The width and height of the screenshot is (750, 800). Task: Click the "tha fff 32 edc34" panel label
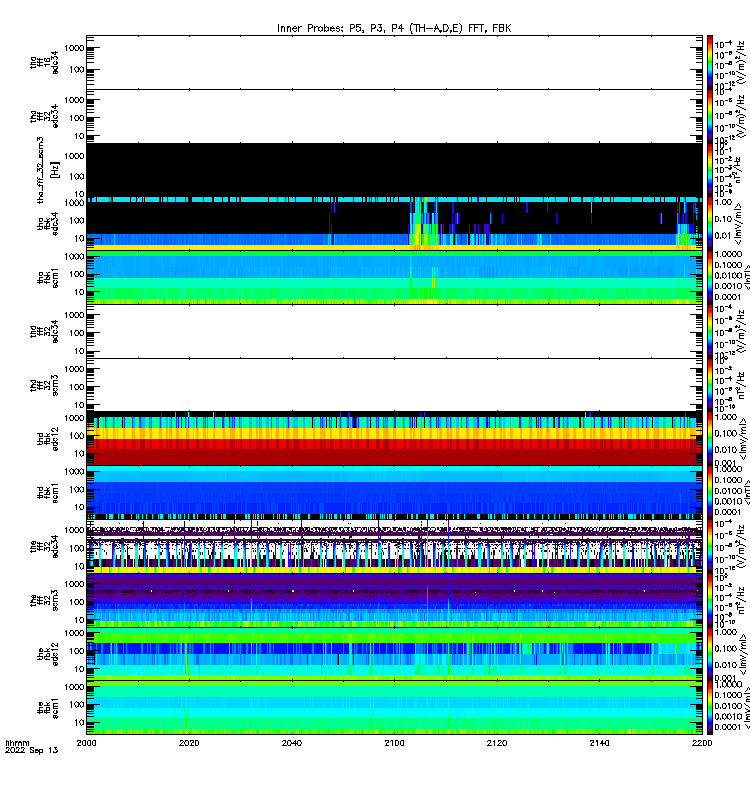[x=44, y=116]
